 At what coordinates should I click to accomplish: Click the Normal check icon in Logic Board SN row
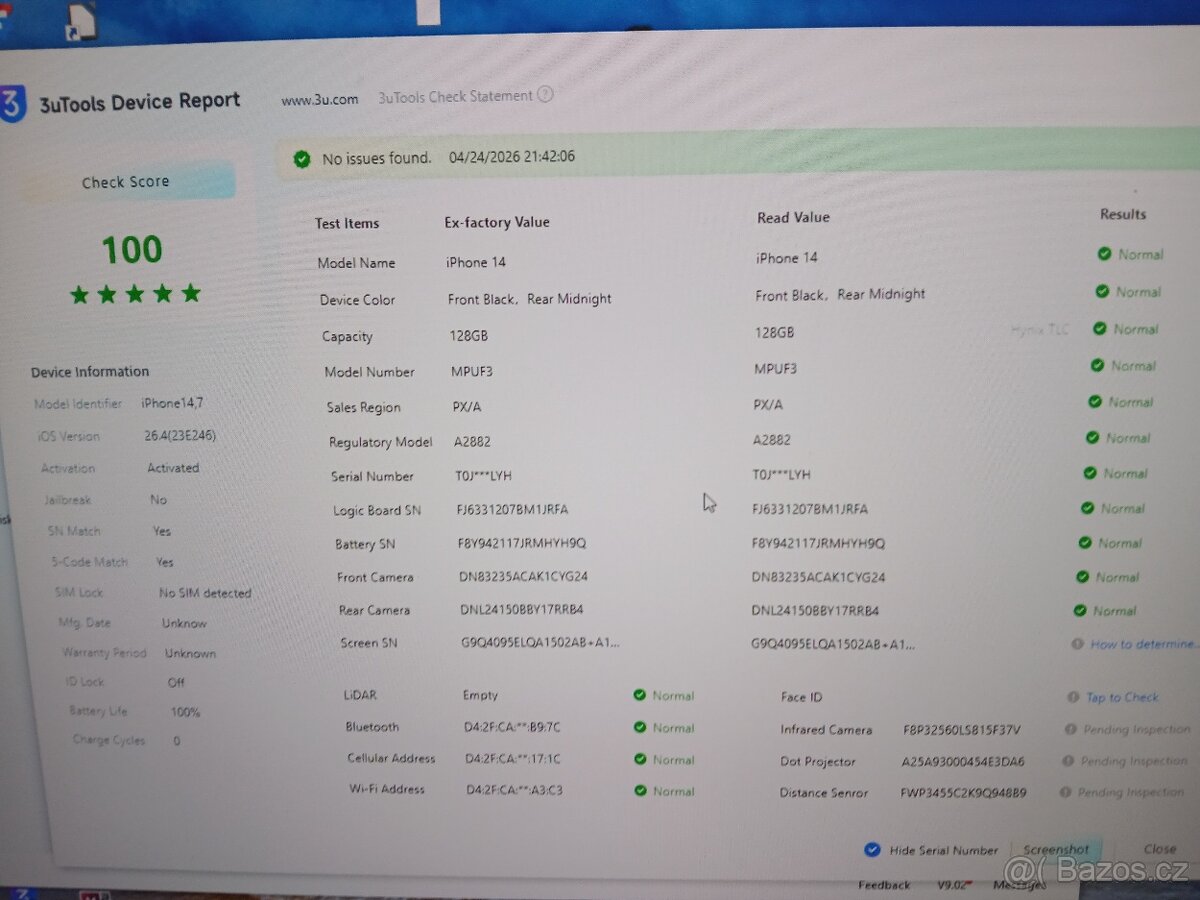1087,508
